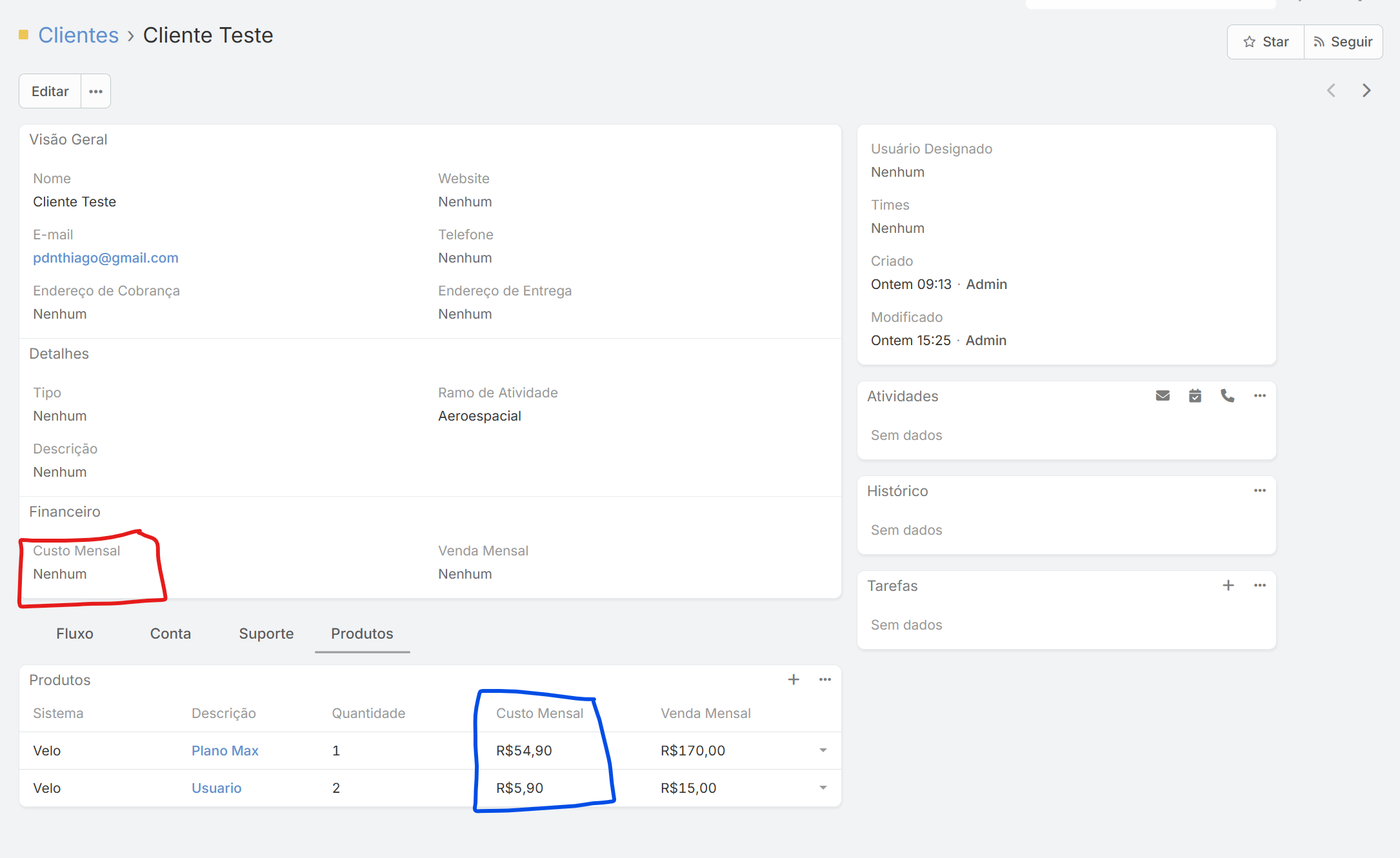
Task: Expand the Plano Max row dropdown arrow
Action: pyautogui.click(x=823, y=751)
